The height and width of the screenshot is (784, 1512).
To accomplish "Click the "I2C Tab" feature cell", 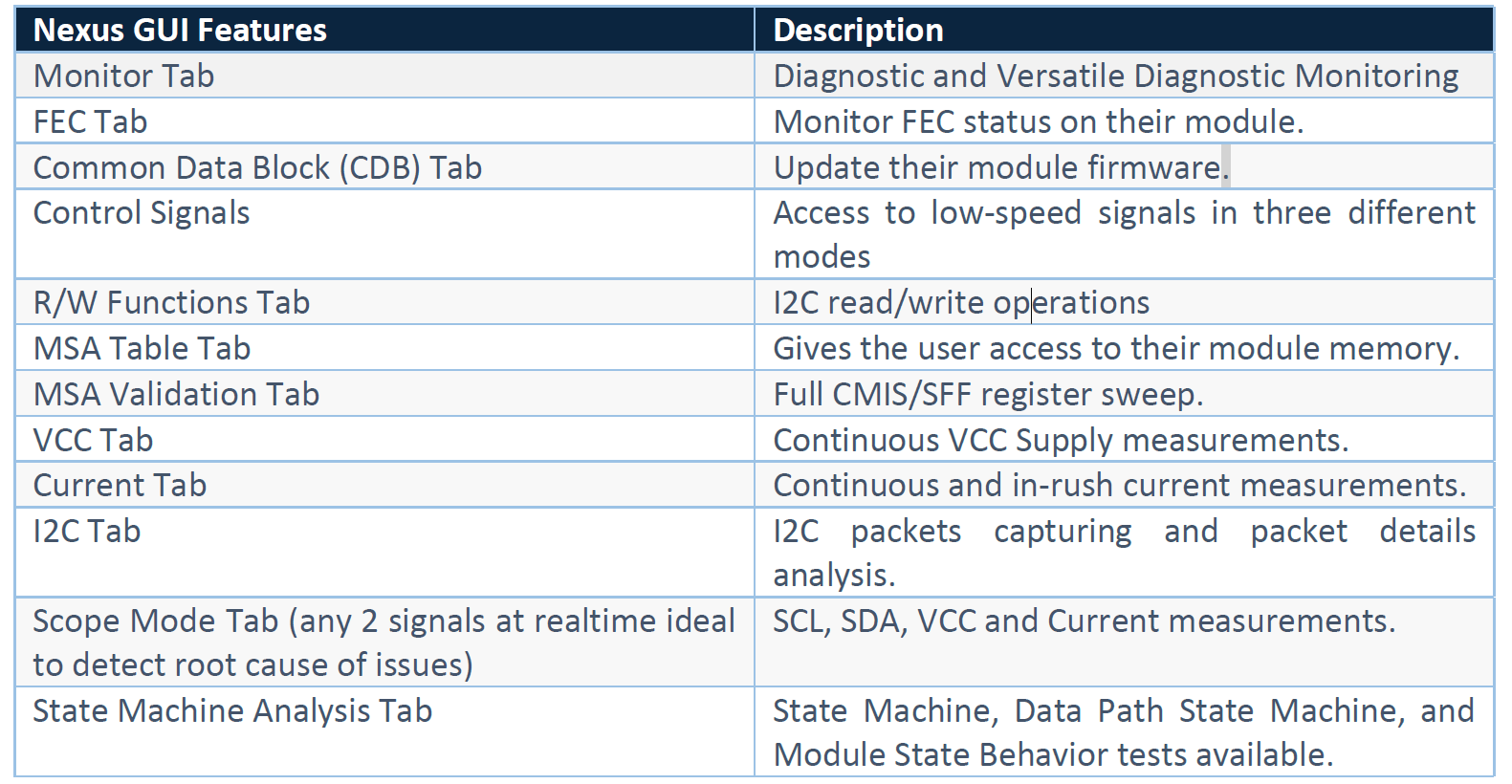I will 87,532.
